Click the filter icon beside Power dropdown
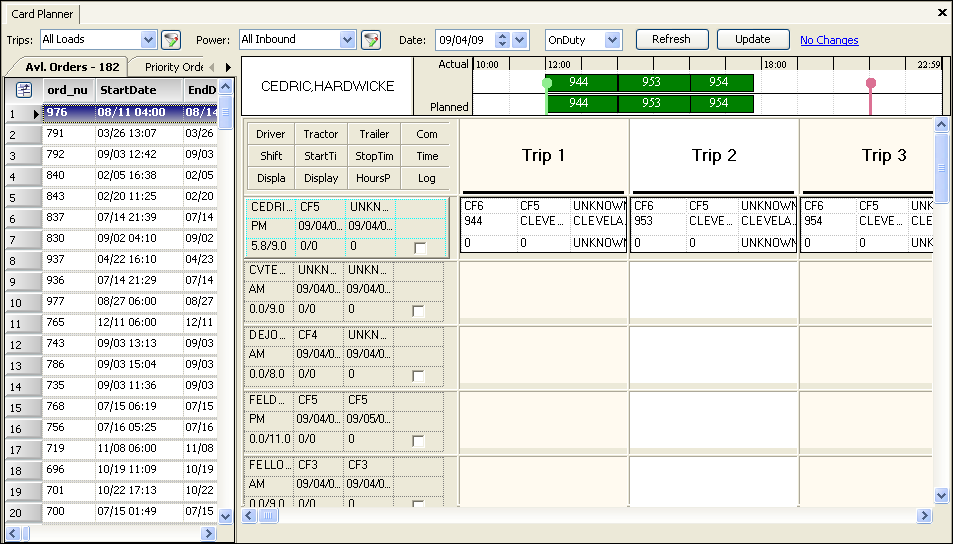Screen dimensions: 953x544 point(371,40)
